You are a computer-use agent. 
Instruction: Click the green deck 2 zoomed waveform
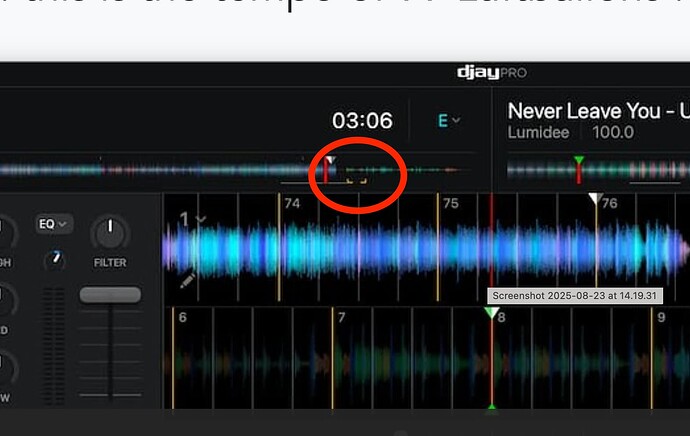pos(425,364)
